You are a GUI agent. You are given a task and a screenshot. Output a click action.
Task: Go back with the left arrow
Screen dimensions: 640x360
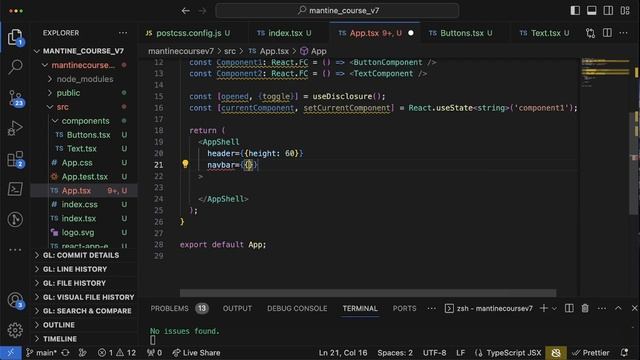tap(186, 11)
